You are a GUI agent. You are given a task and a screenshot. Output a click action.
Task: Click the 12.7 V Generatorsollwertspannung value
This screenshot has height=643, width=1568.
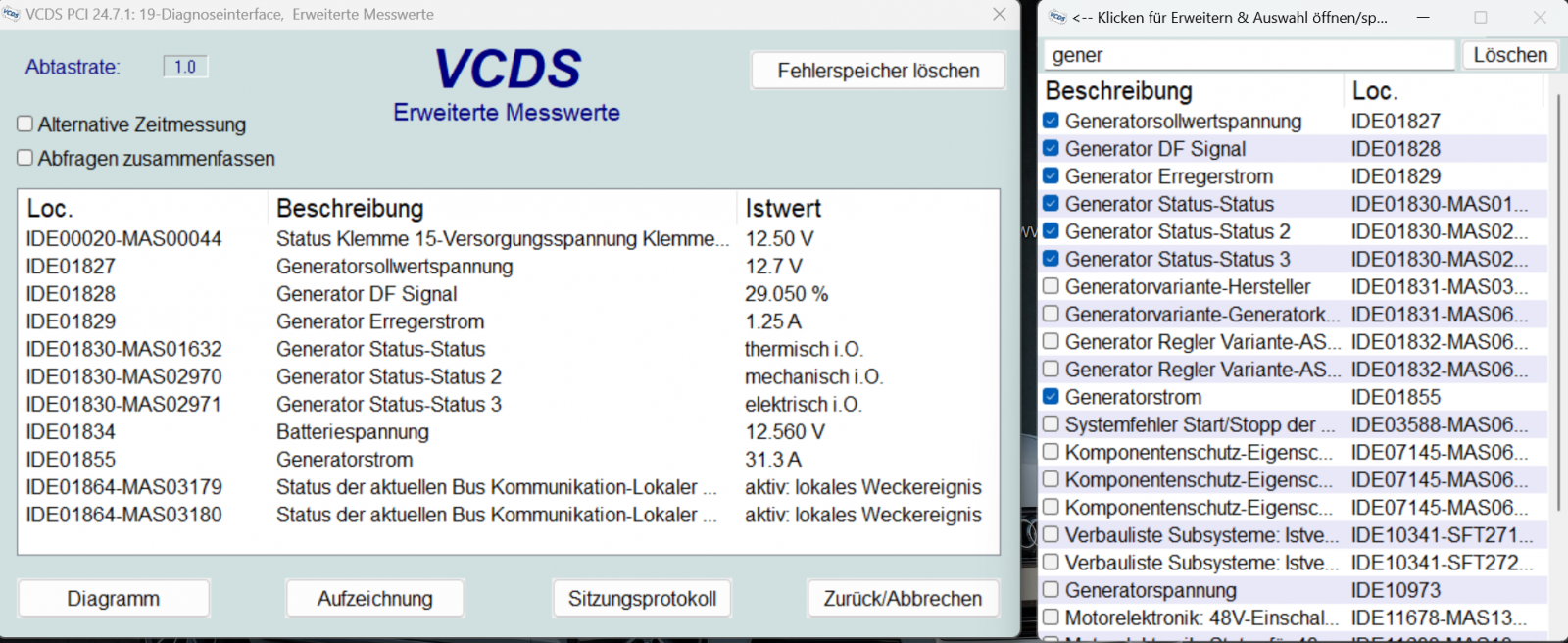773,267
